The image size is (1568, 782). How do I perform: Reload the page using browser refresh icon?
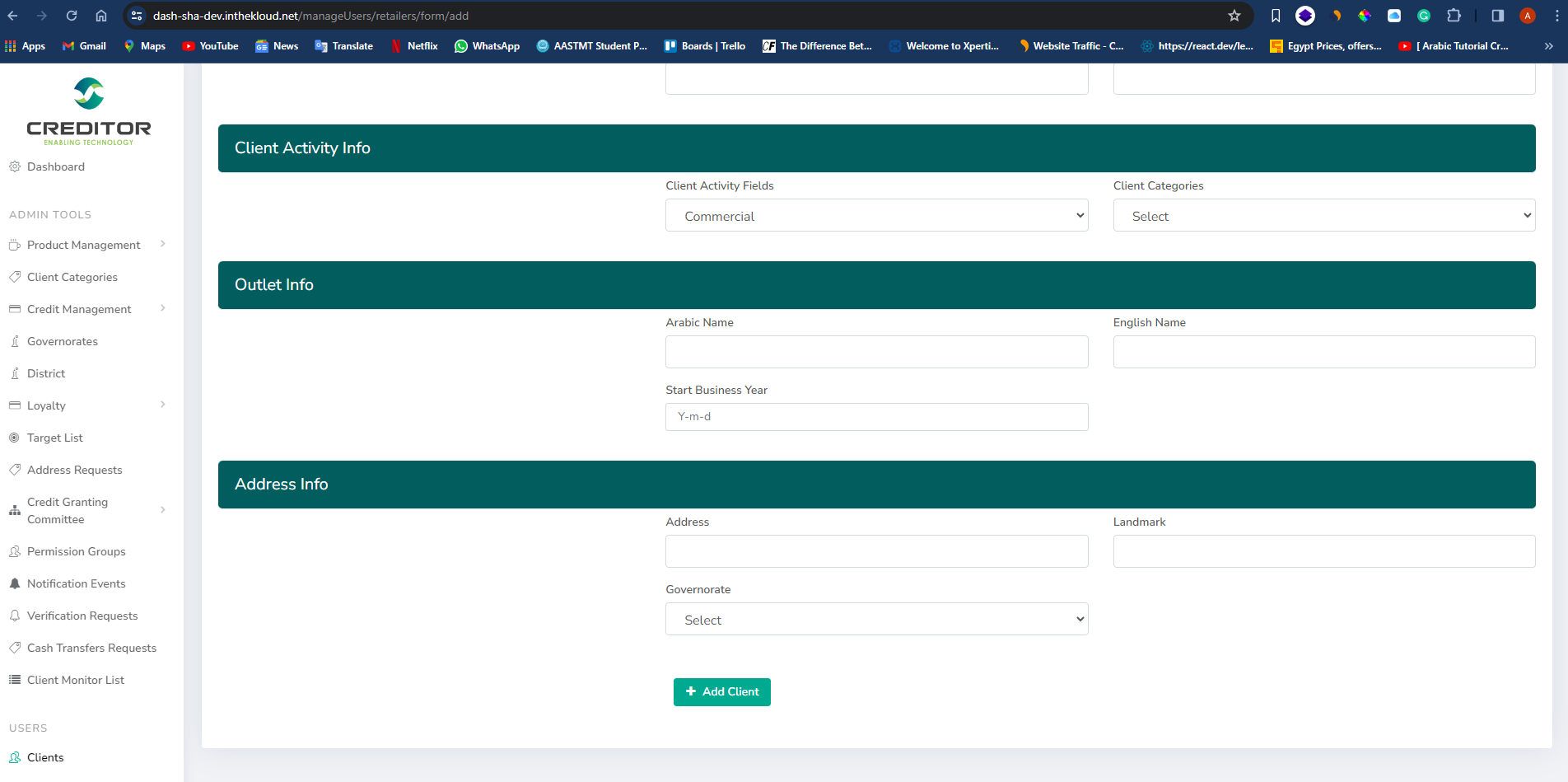72,16
